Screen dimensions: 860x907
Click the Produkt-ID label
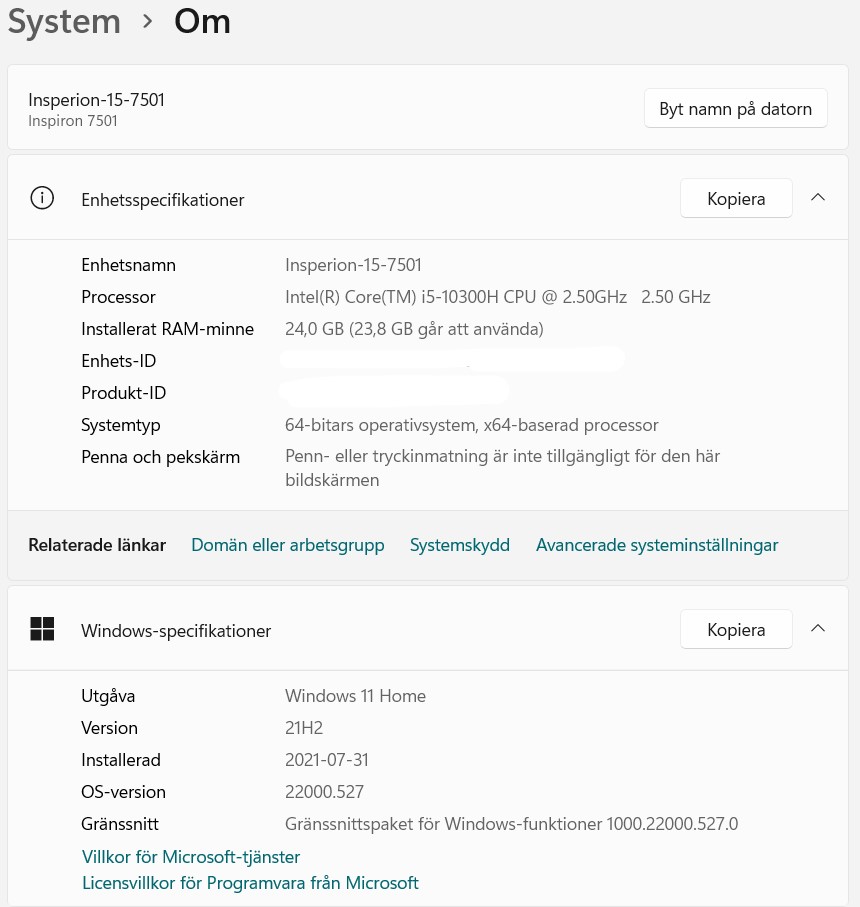[x=124, y=393]
